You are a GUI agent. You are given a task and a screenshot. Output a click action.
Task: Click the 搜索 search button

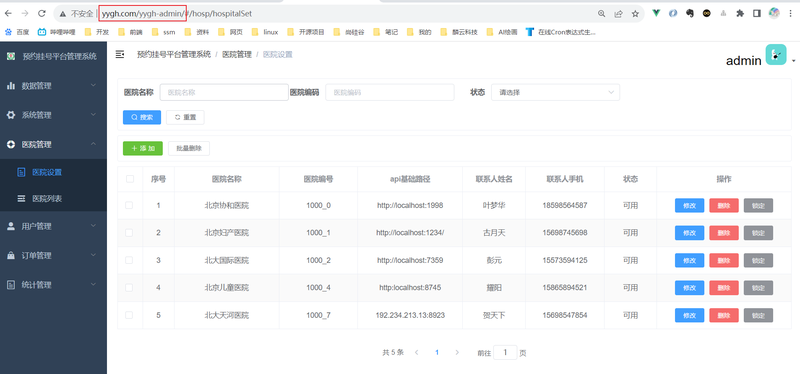click(142, 117)
